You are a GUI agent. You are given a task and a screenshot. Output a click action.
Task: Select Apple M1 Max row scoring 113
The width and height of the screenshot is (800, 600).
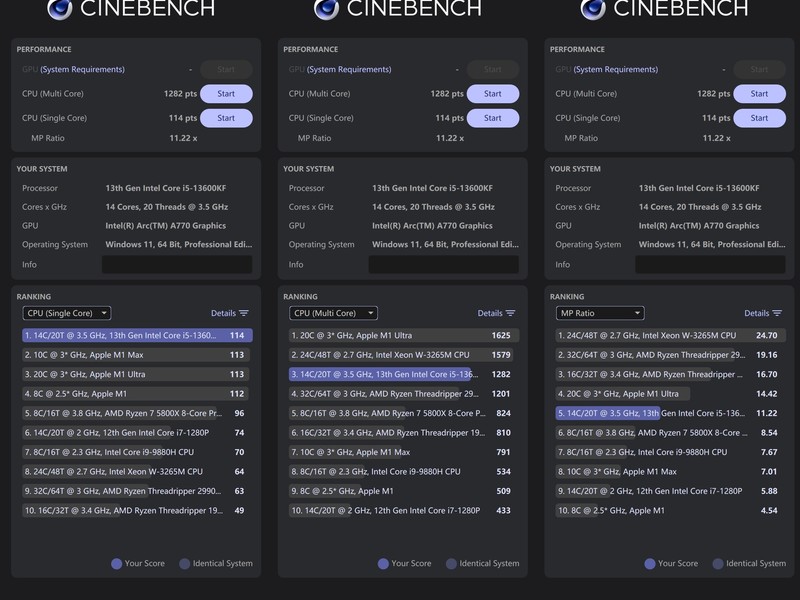pyautogui.click(x=137, y=355)
